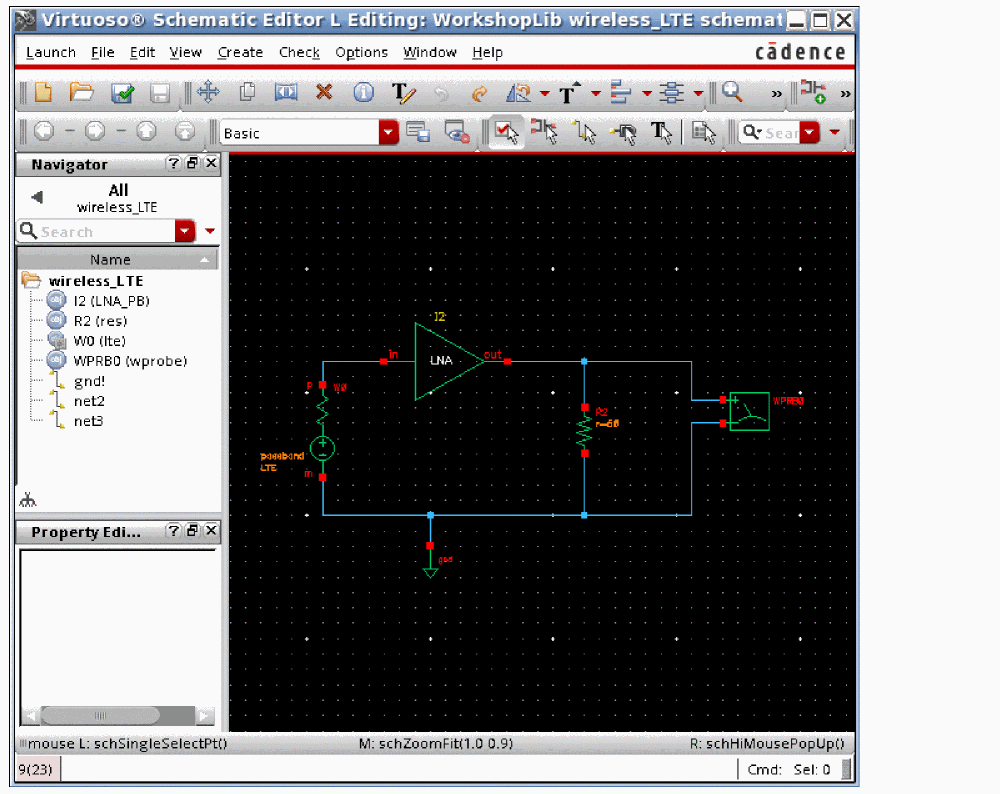Open a design with the folder icon
1000x794 pixels.
[x=82, y=93]
